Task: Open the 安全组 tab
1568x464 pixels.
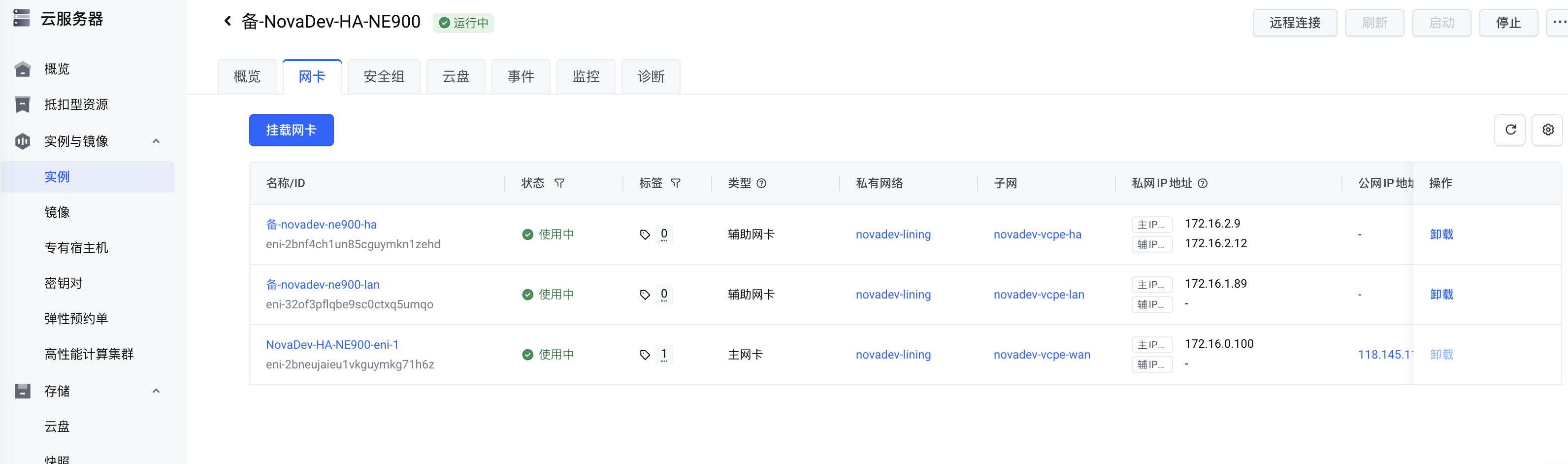Action: (x=384, y=77)
